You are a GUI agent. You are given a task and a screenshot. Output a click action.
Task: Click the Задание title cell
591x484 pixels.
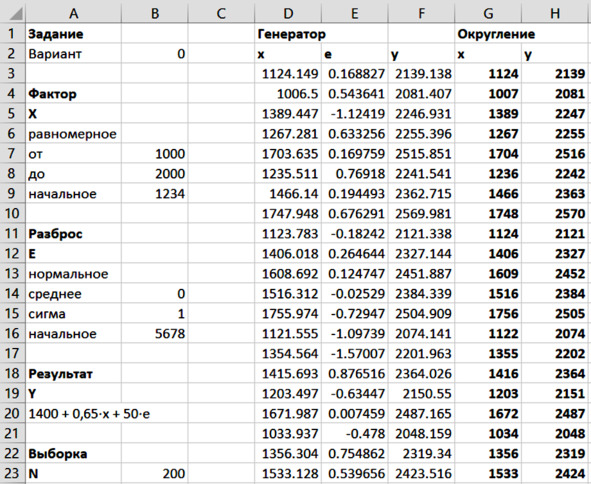(73, 34)
